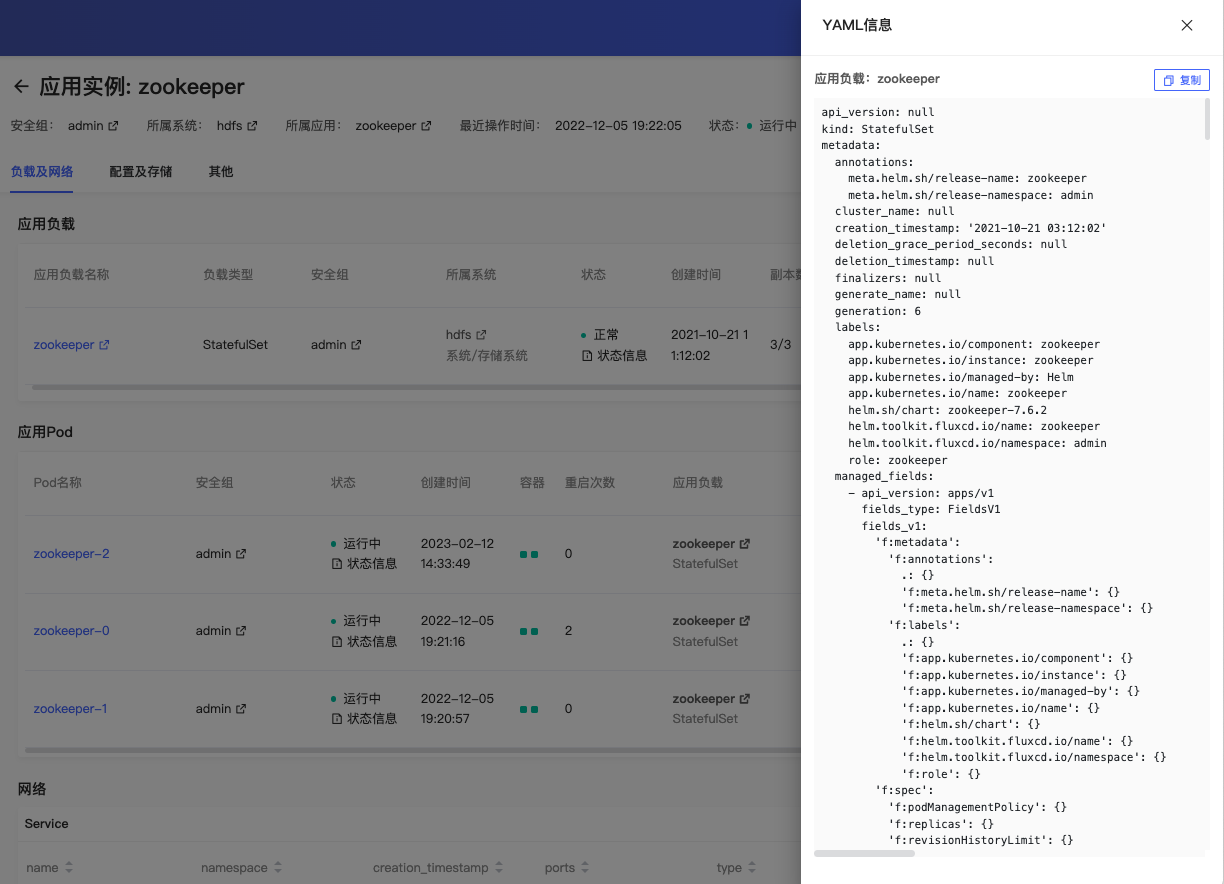Click 'creation_timestamp' YAML line
The image size is (1224, 884).
tap(971, 228)
